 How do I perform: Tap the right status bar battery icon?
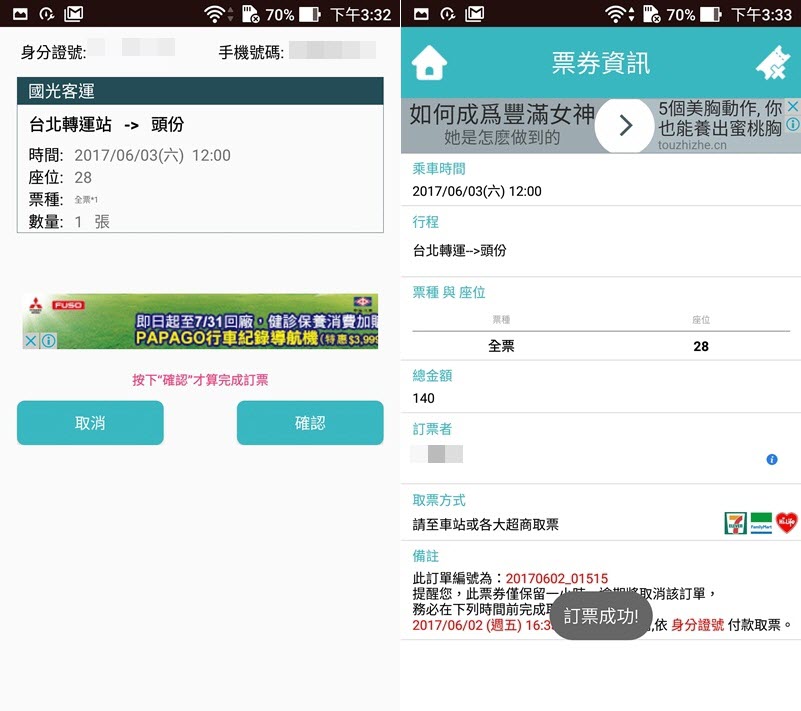(x=711, y=14)
